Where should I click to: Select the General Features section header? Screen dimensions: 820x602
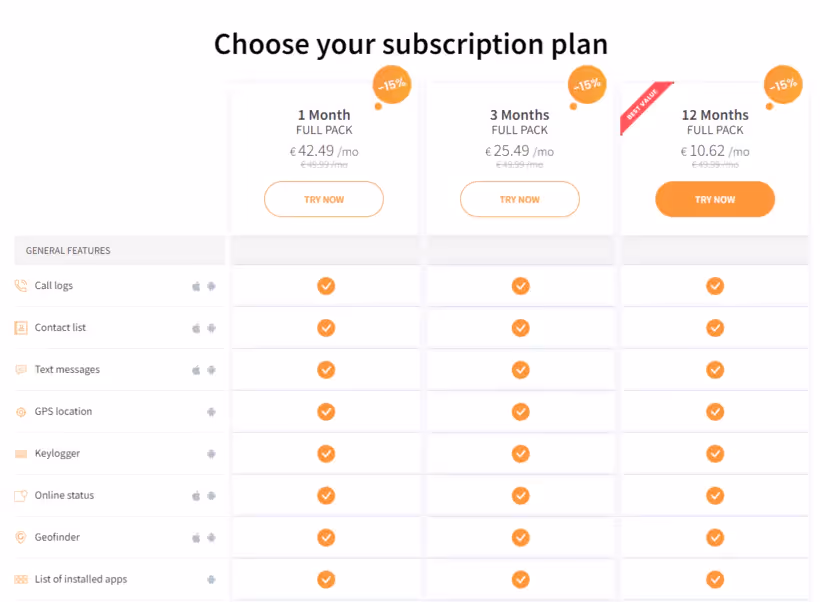click(120, 251)
